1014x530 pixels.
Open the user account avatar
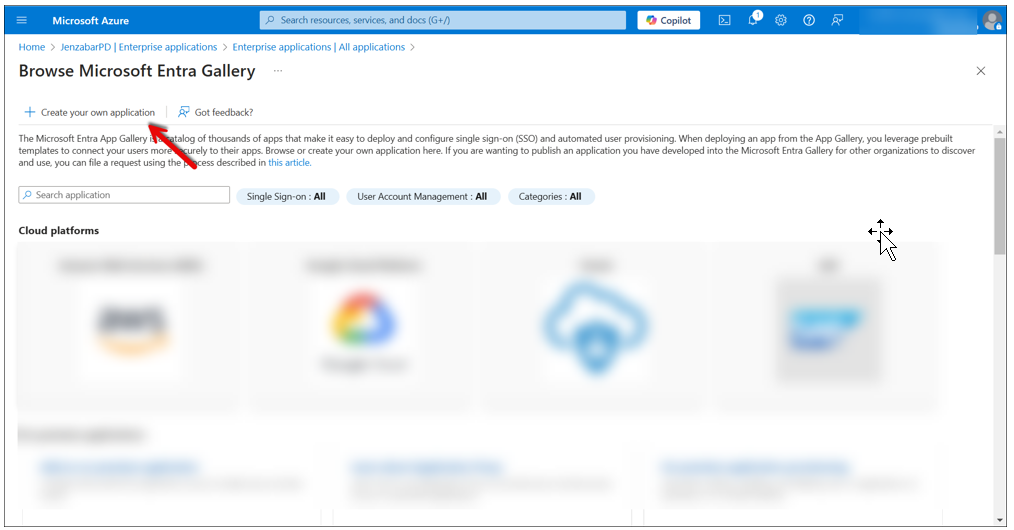pos(991,21)
